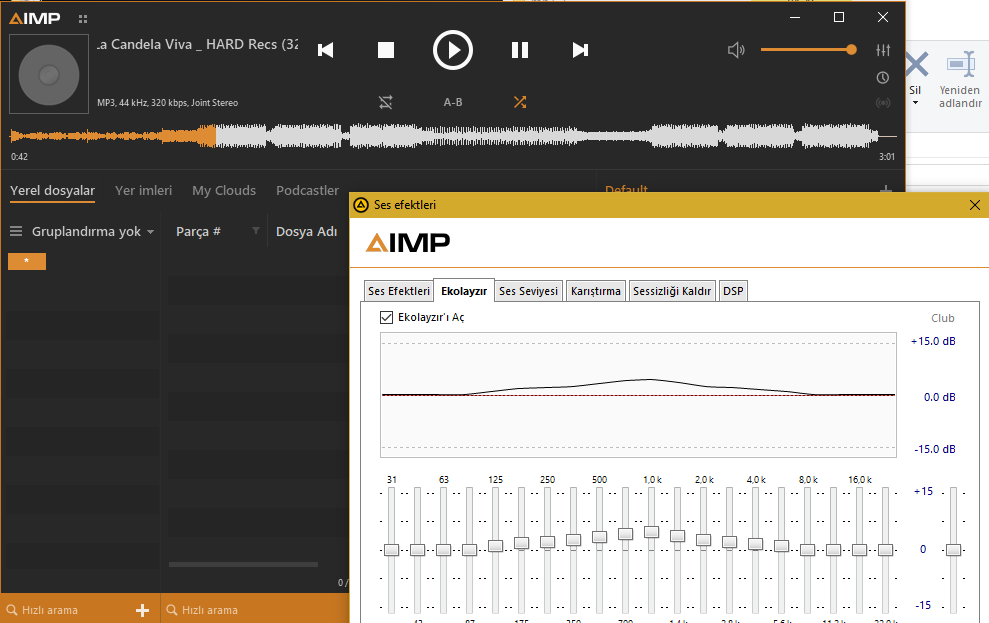The height and width of the screenshot is (623, 989).
Task: Skip to the next track
Action: (x=580, y=50)
